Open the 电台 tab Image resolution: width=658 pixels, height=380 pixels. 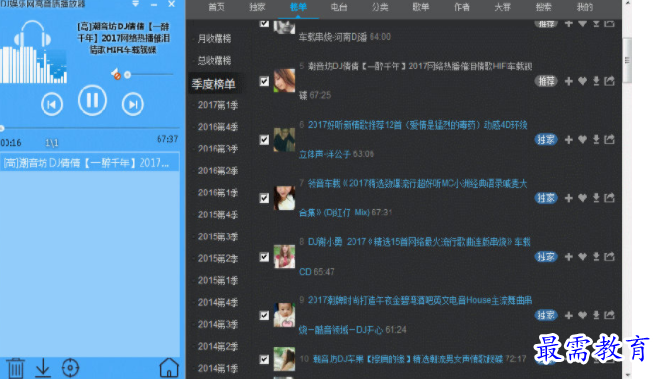tap(339, 7)
